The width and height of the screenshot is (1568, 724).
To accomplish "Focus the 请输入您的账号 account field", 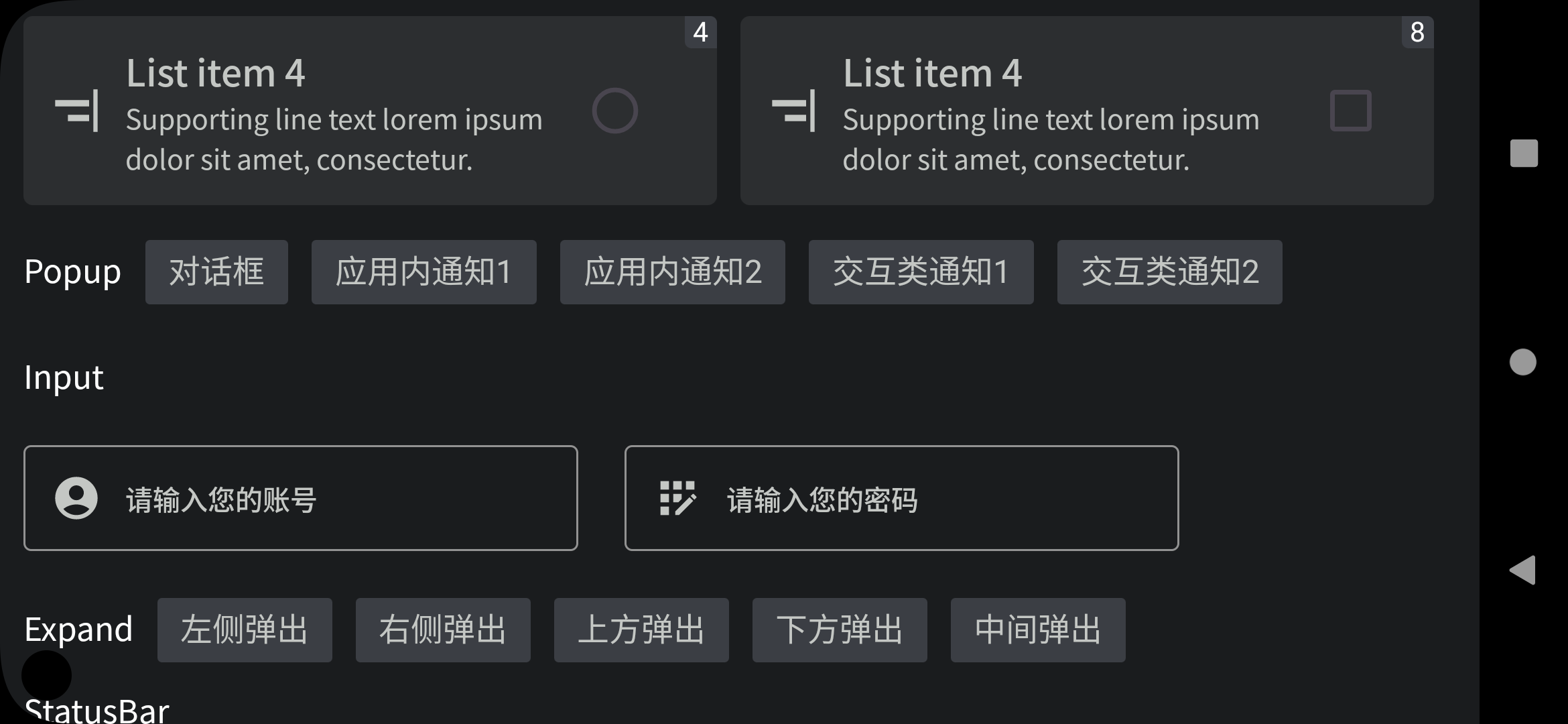I will tap(301, 498).
